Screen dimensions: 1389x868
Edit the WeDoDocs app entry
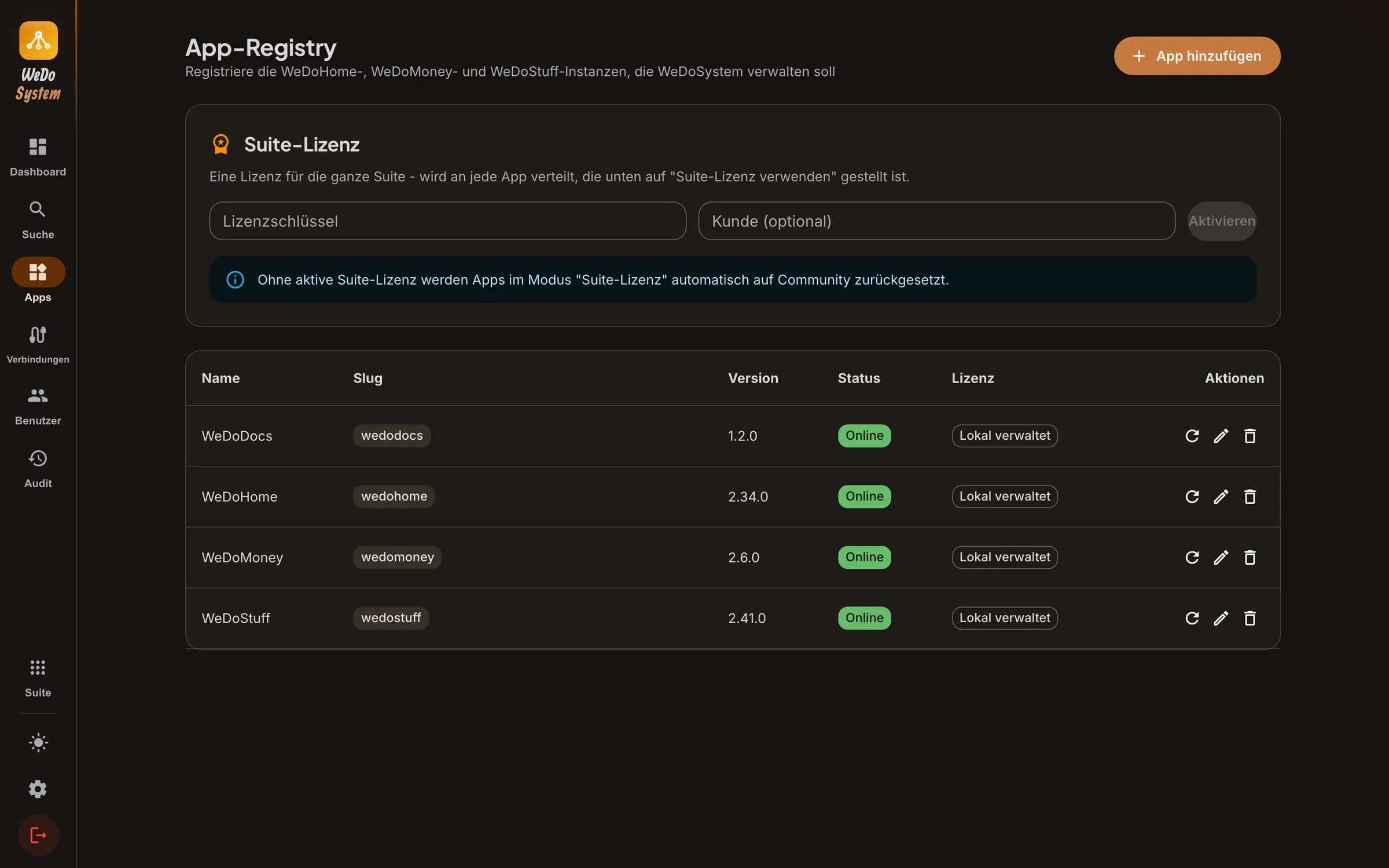pyautogui.click(x=1221, y=436)
